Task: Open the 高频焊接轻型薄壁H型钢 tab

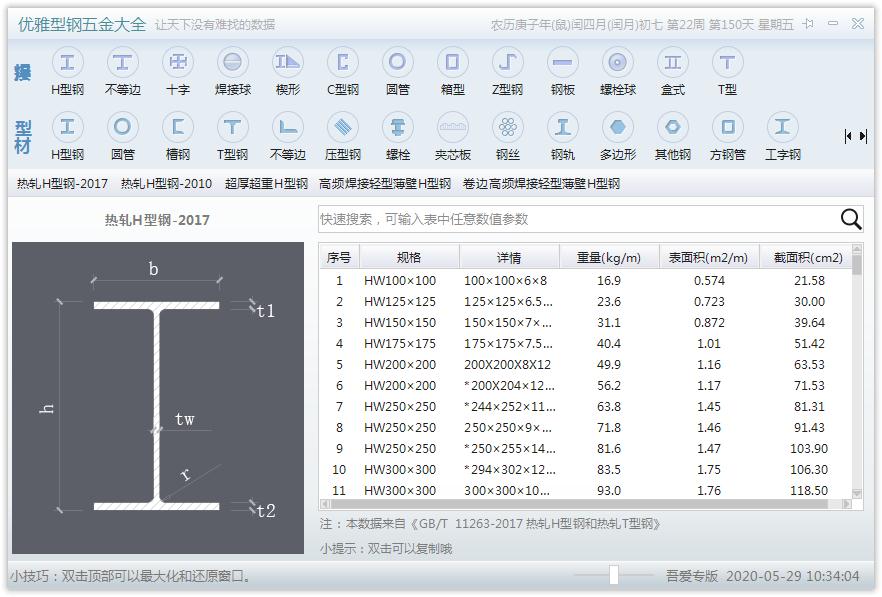Action: [385, 183]
